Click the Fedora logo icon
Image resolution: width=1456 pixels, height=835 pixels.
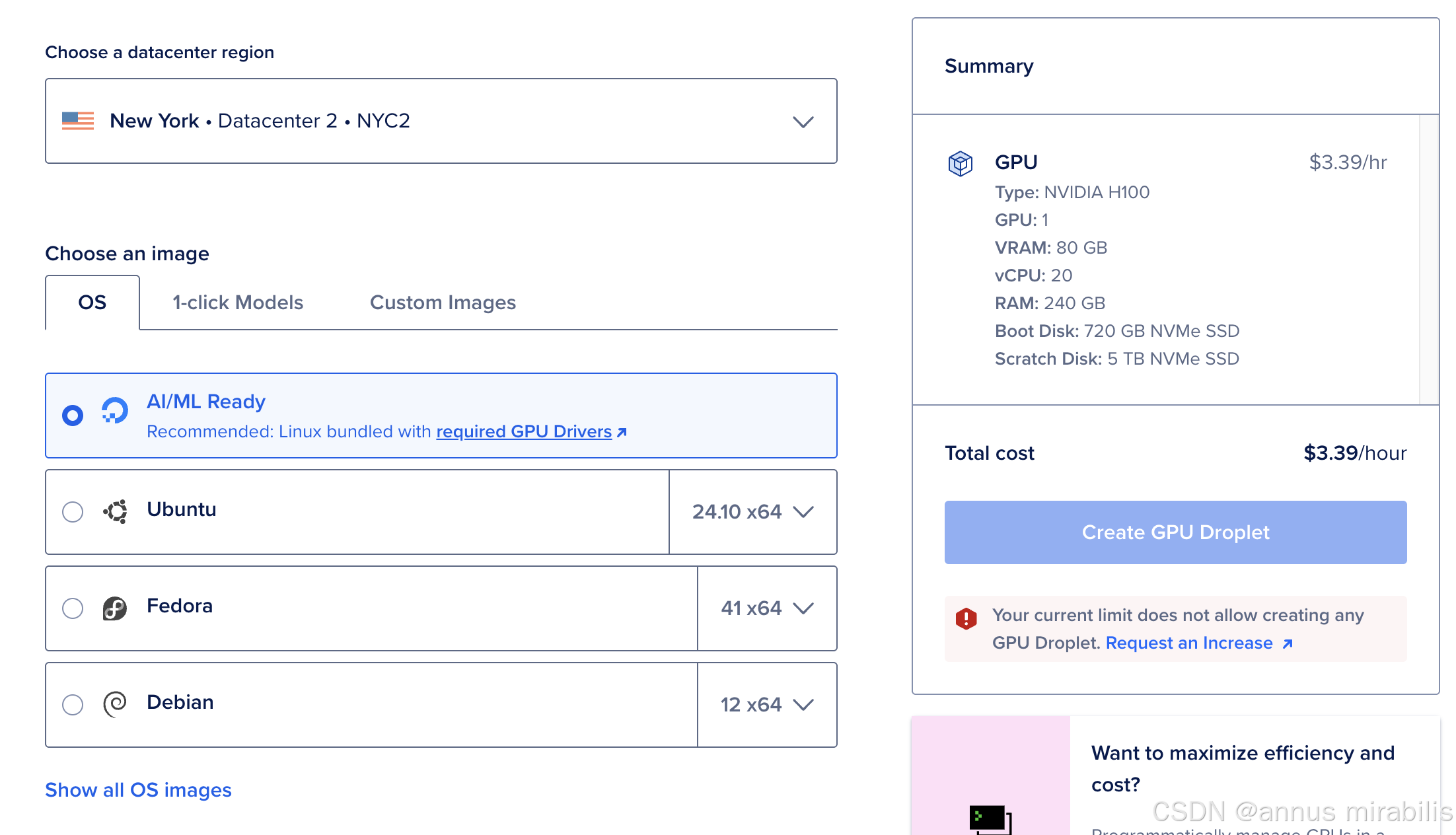point(115,608)
